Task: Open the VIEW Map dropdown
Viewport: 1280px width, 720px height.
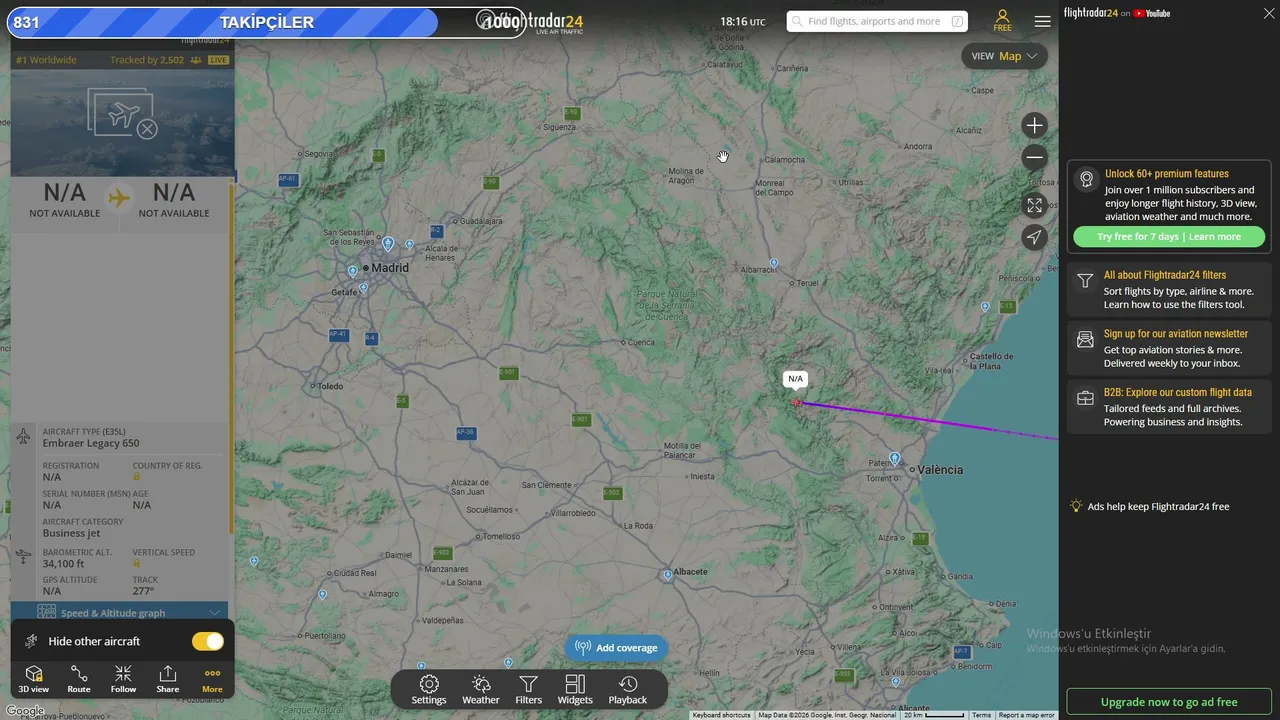Action: pos(1005,56)
